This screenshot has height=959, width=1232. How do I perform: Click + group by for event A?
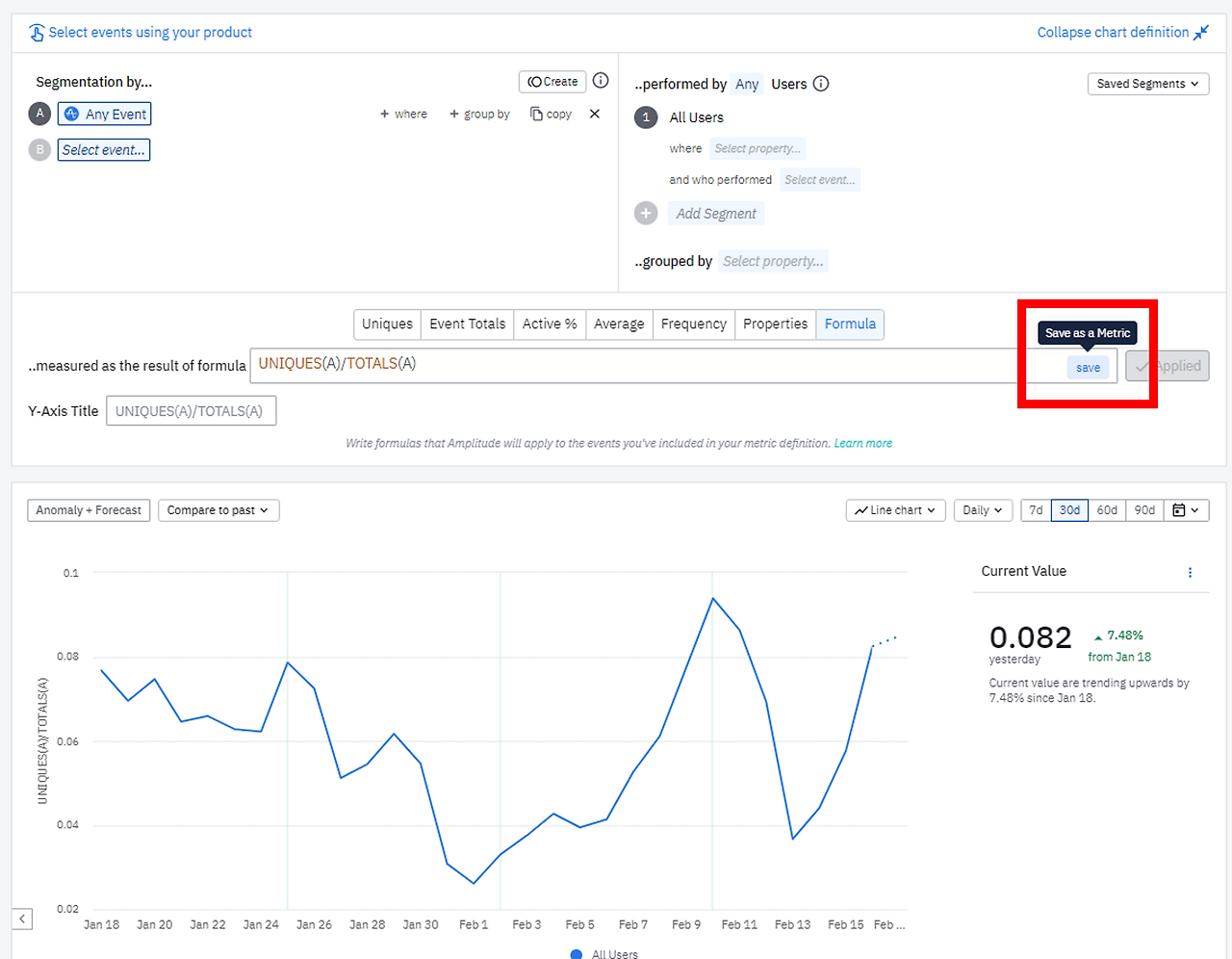click(479, 114)
